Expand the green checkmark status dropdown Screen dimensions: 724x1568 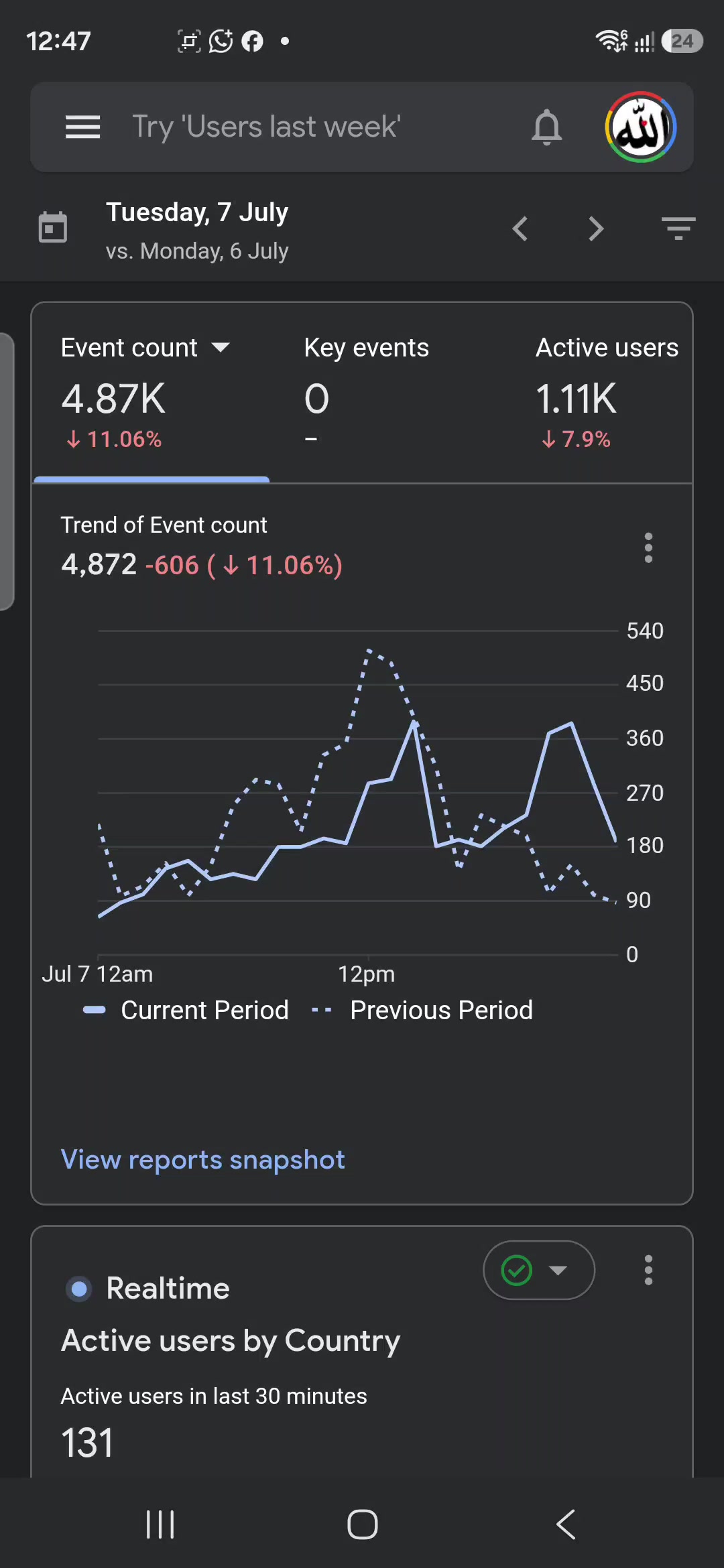point(539,1270)
